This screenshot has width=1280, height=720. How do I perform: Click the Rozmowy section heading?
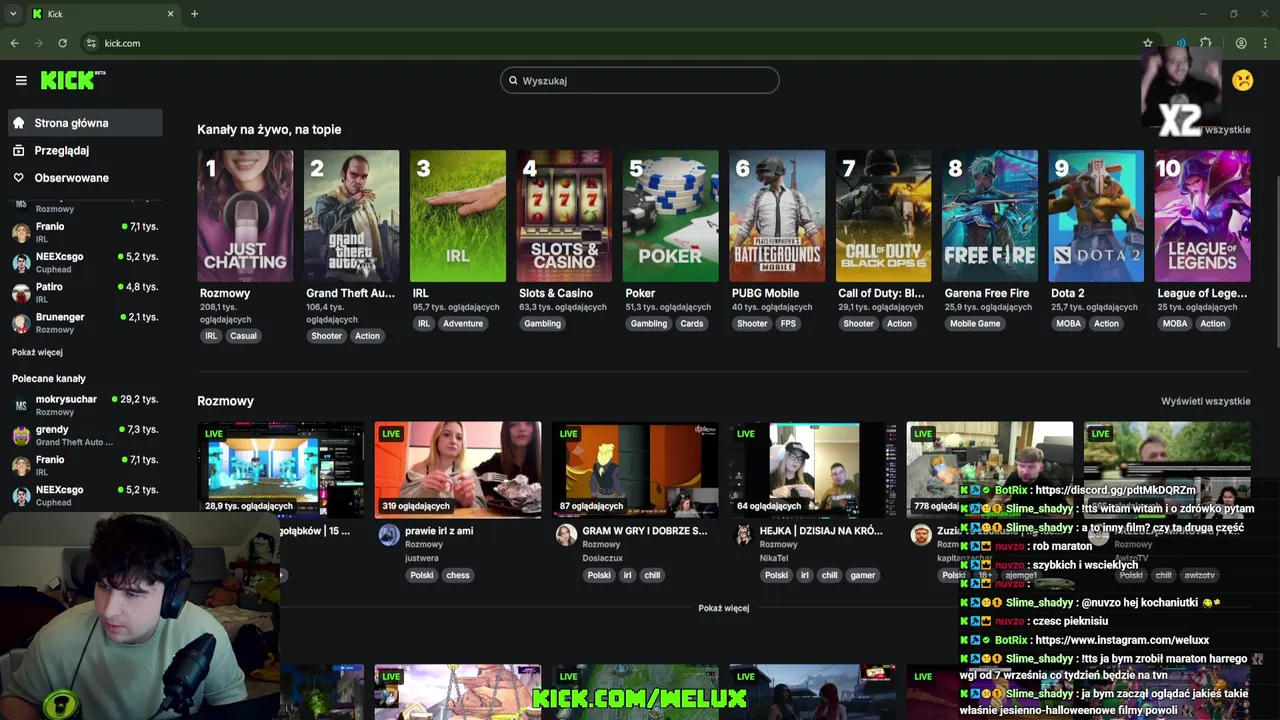tap(225, 401)
